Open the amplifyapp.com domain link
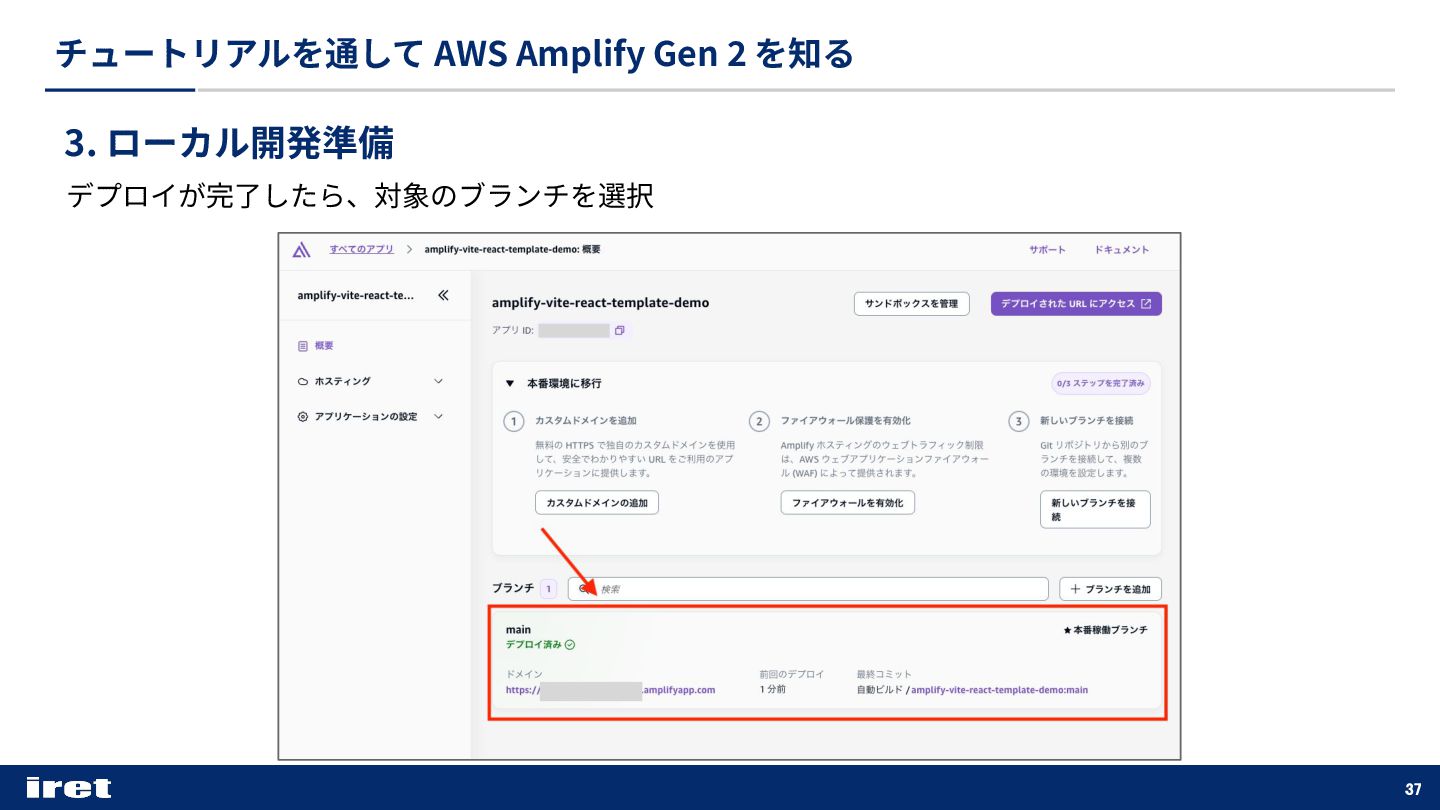1440x810 pixels. pos(610,690)
